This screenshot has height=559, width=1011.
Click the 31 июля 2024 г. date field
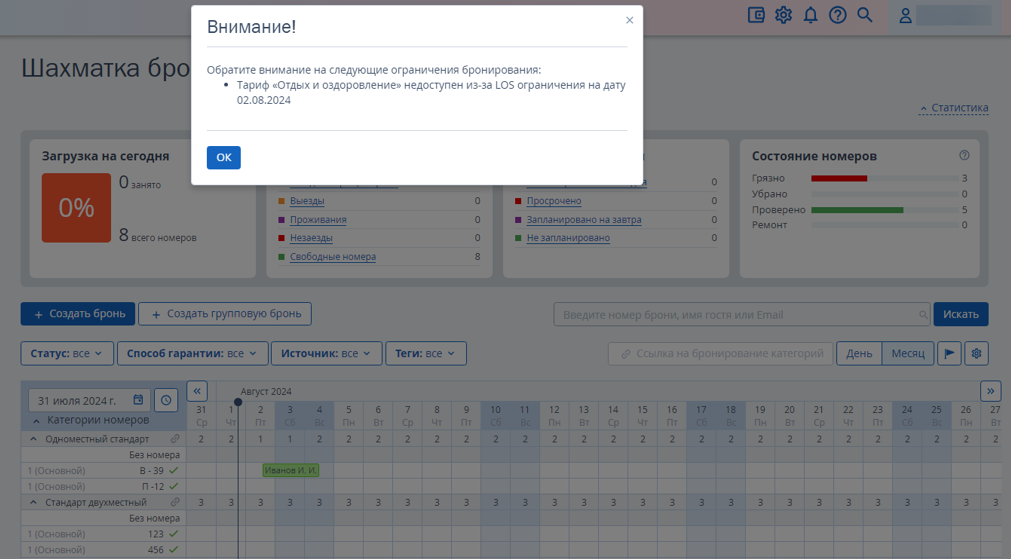pos(89,400)
